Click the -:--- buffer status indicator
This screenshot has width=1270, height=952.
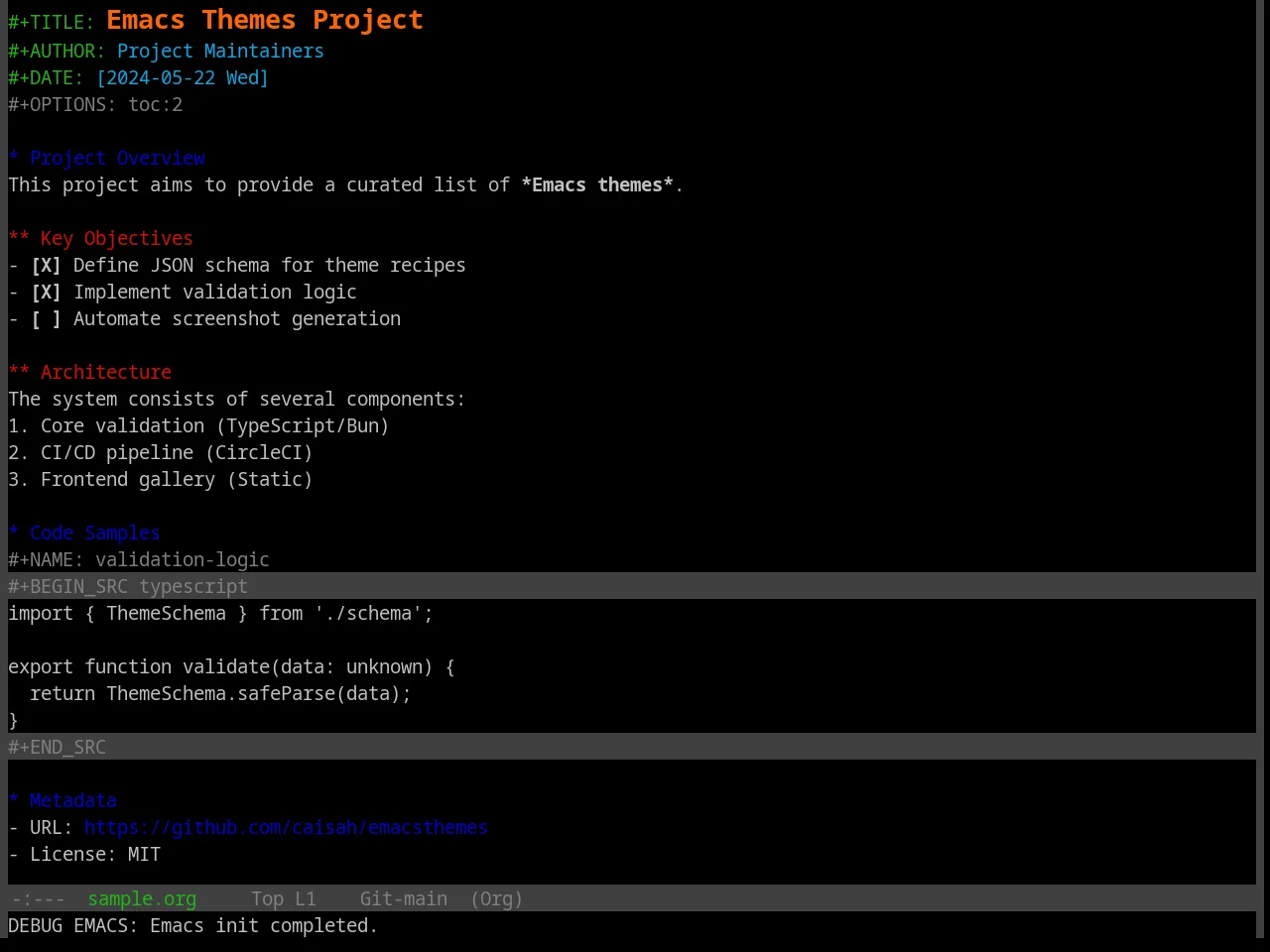pyautogui.click(x=38, y=899)
